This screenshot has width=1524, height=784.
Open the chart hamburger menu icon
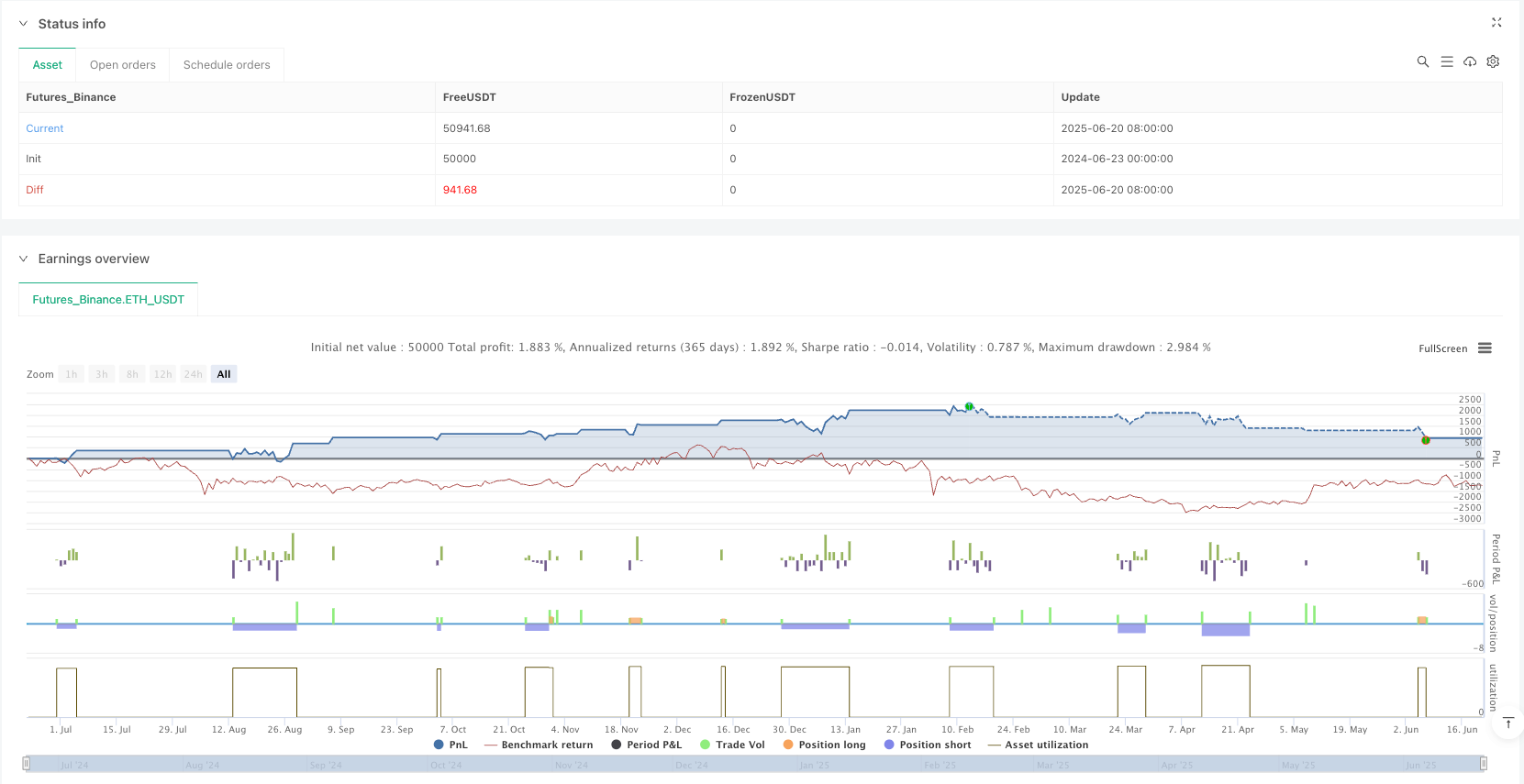click(1485, 348)
